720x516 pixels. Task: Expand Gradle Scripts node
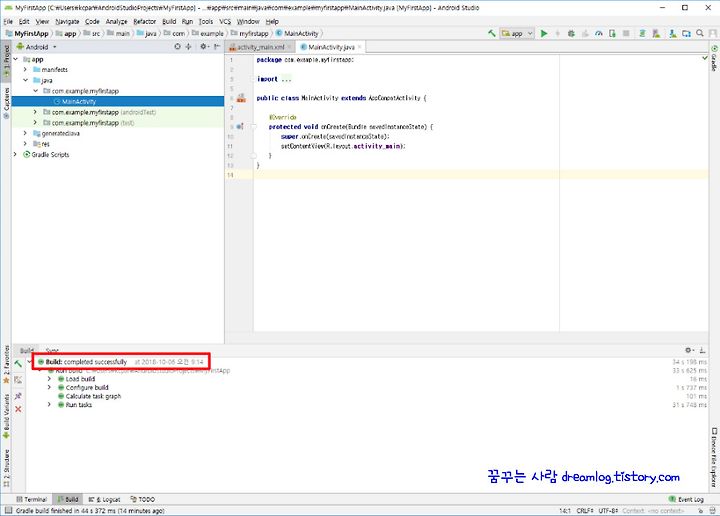pos(16,154)
